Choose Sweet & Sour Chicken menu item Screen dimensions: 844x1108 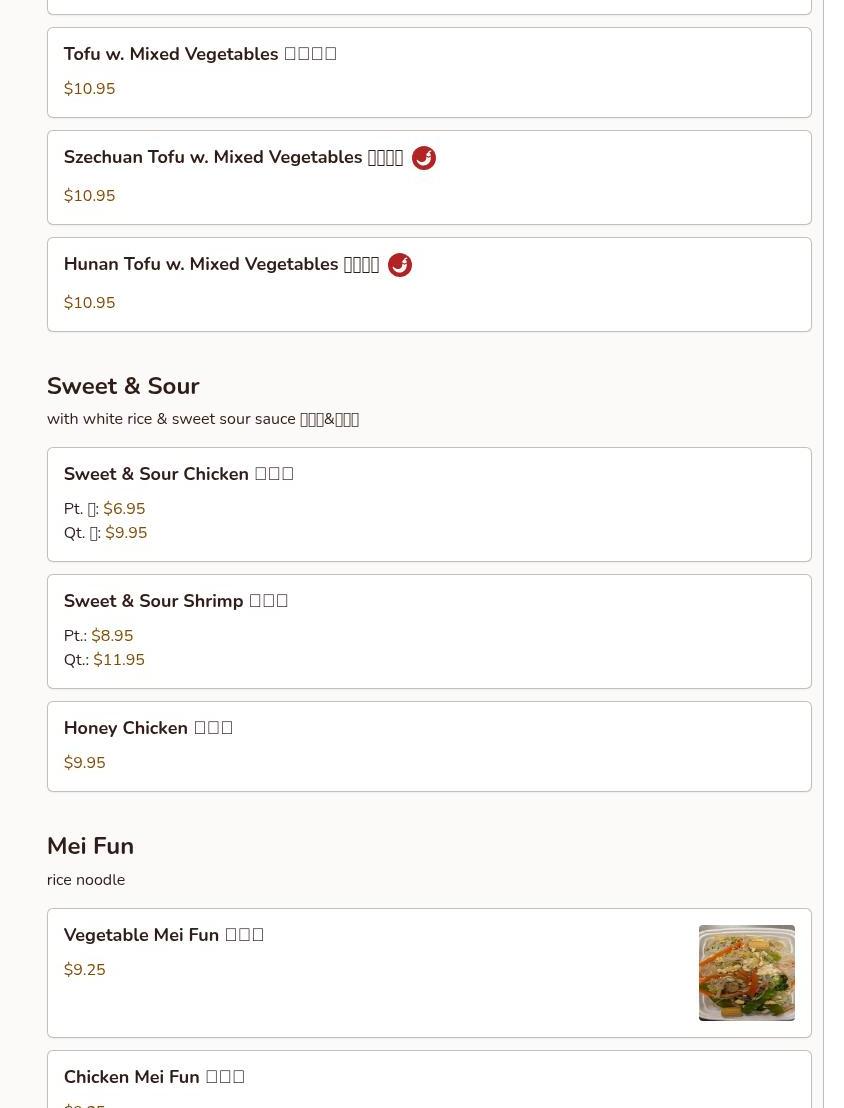pyautogui.click(x=429, y=505)
